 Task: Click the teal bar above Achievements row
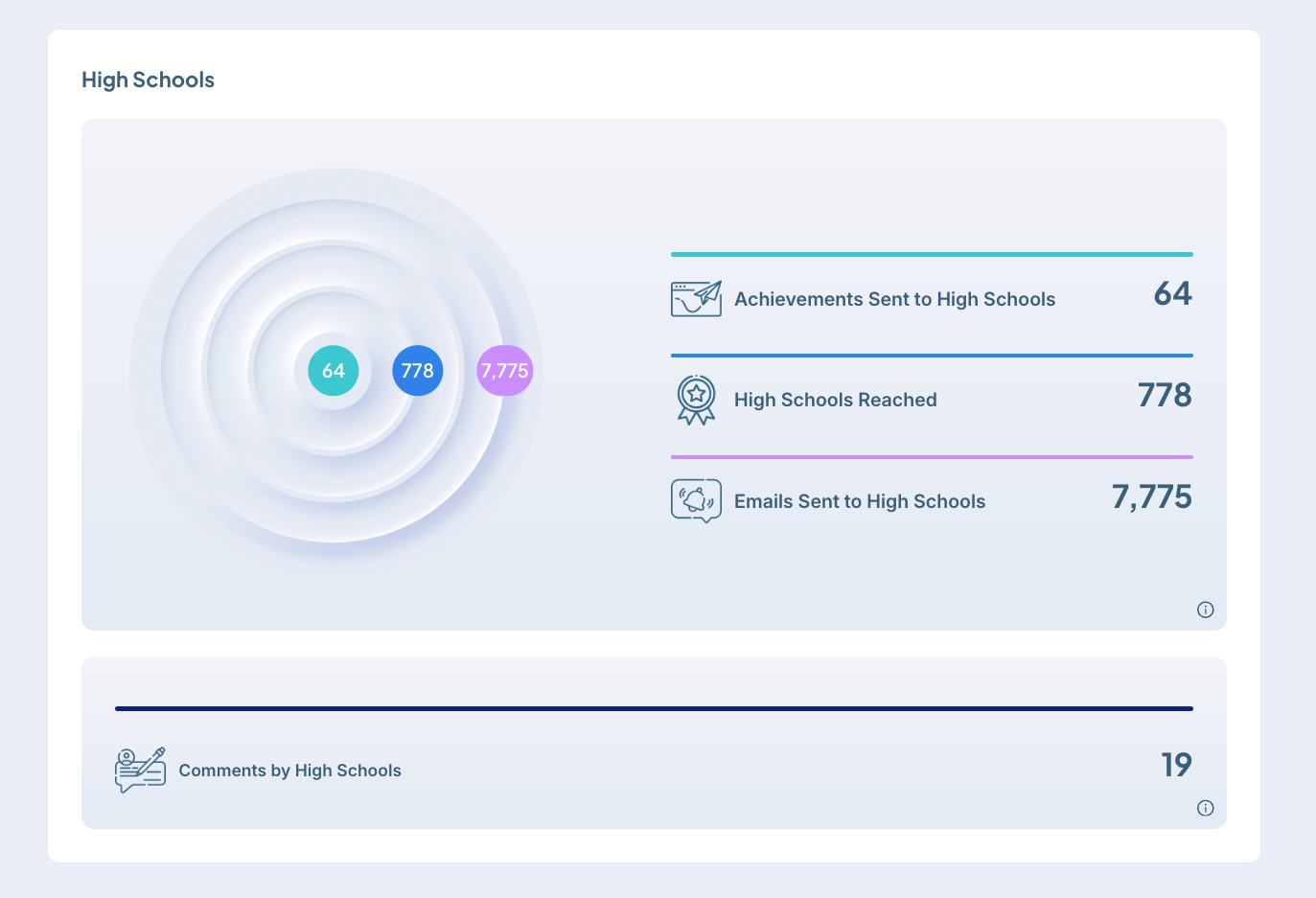click(x=932, y=255)
